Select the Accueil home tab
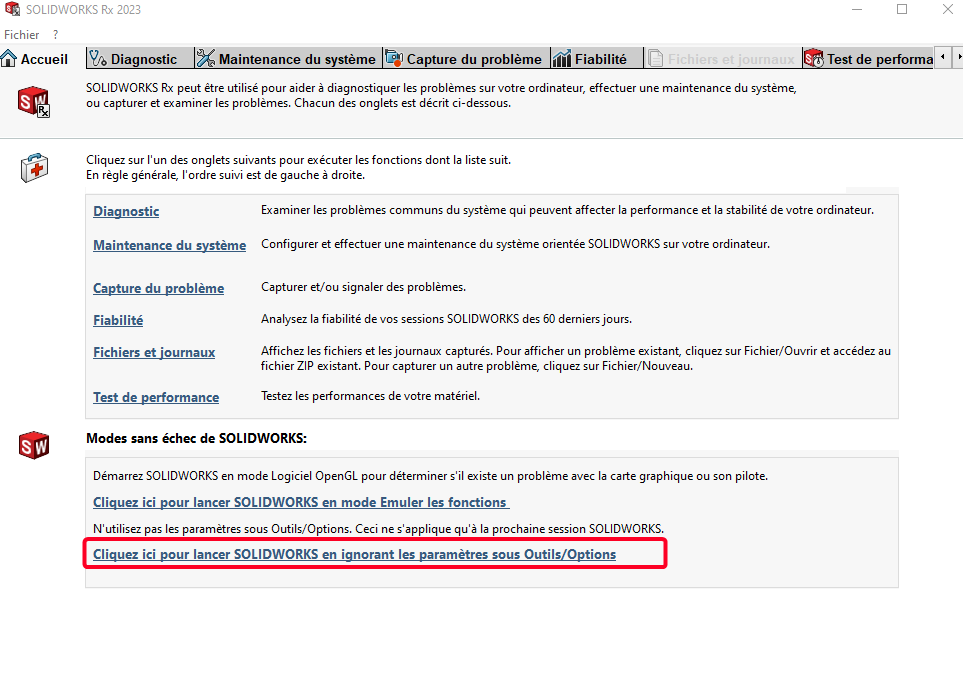Image resolution: width=963 pixels, height=680 pixels. [36, 59]
